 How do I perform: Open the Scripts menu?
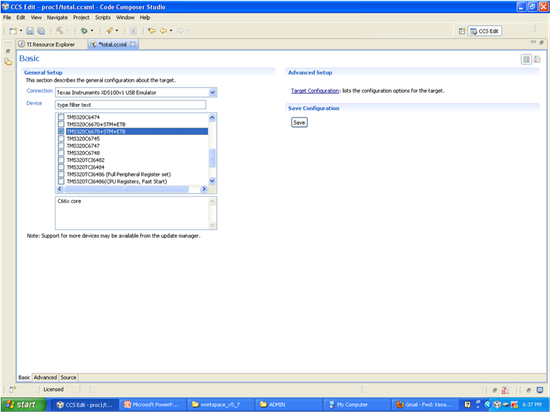pos(103,18)
